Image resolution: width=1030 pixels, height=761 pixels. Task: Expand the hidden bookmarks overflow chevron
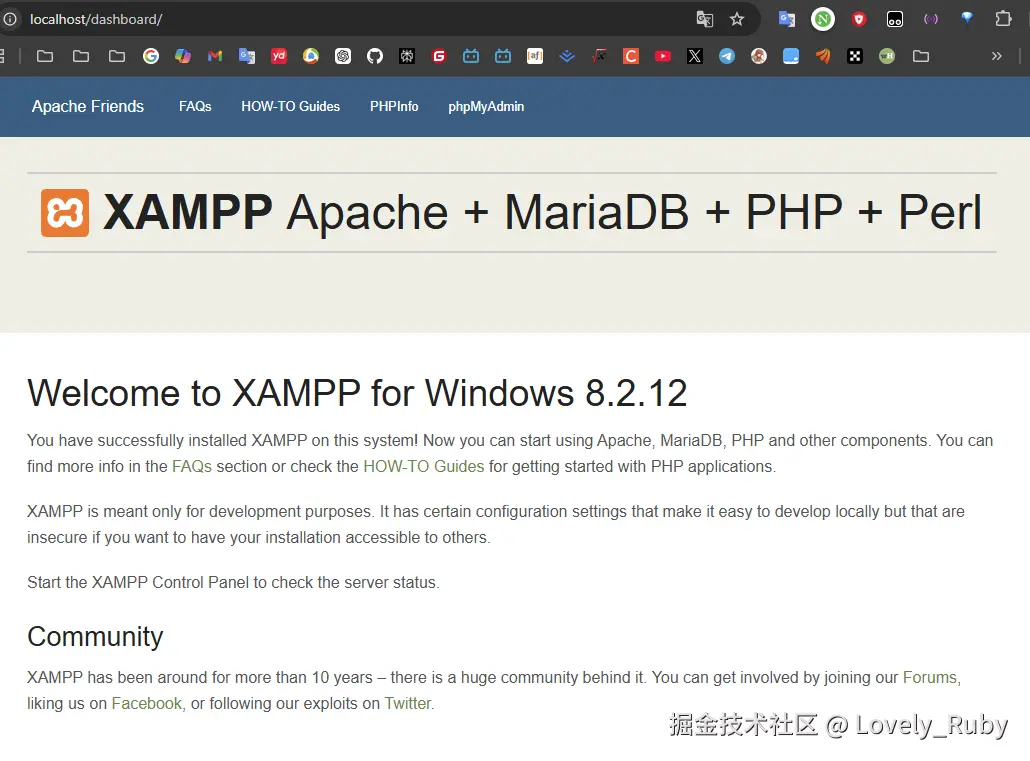tap(996, 56)
